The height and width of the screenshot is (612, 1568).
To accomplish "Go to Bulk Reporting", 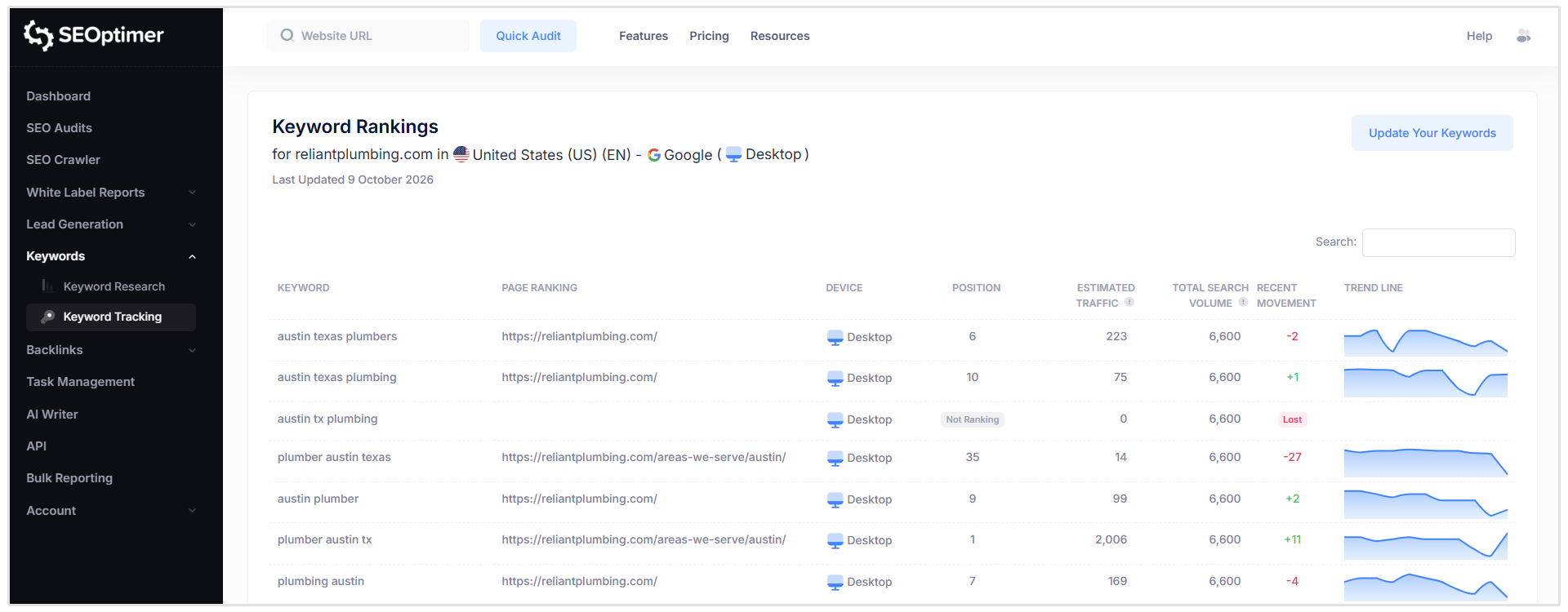I will [x=69, y=478].
